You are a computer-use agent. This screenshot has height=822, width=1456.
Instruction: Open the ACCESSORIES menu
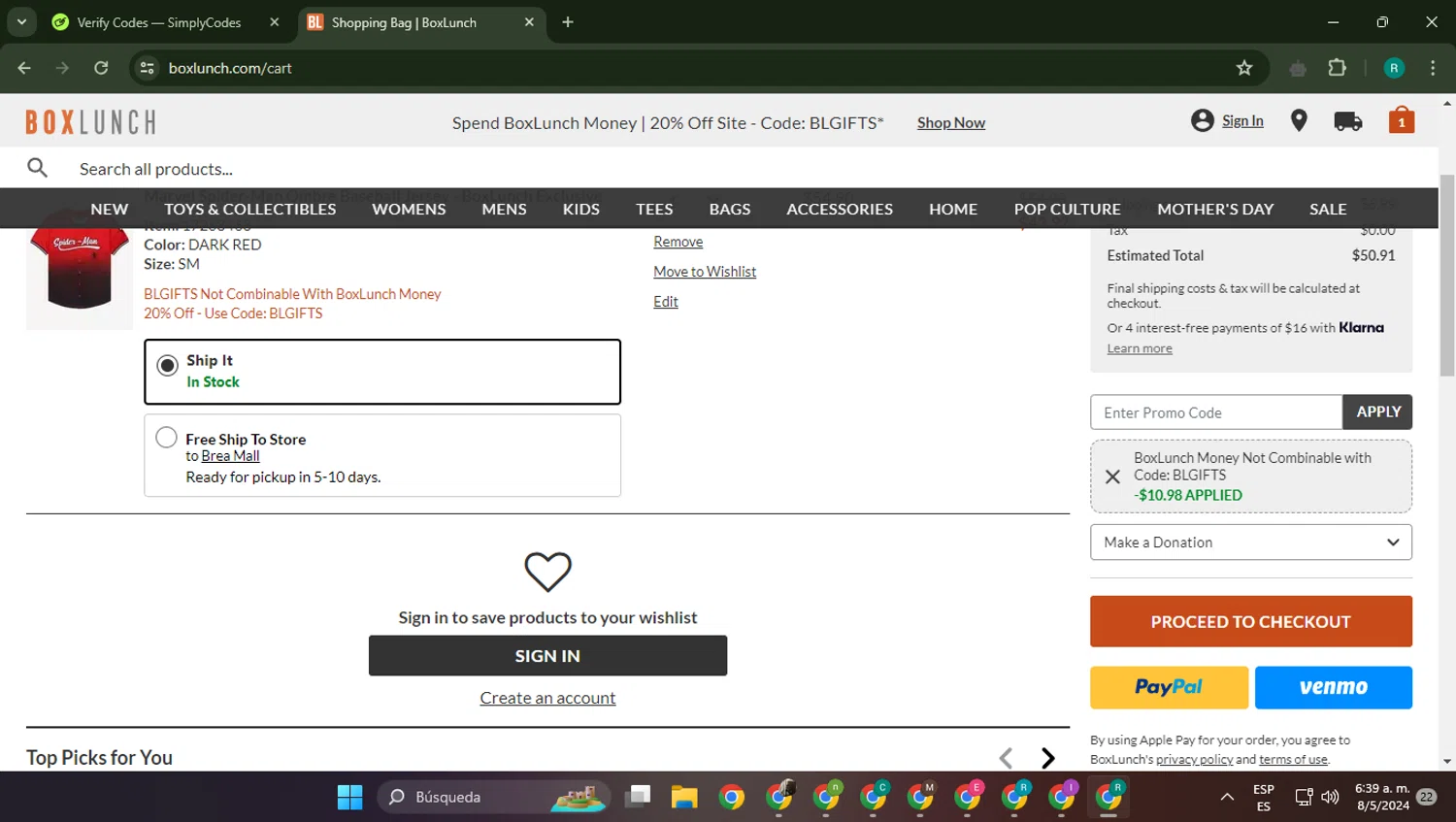coord(840,209)
